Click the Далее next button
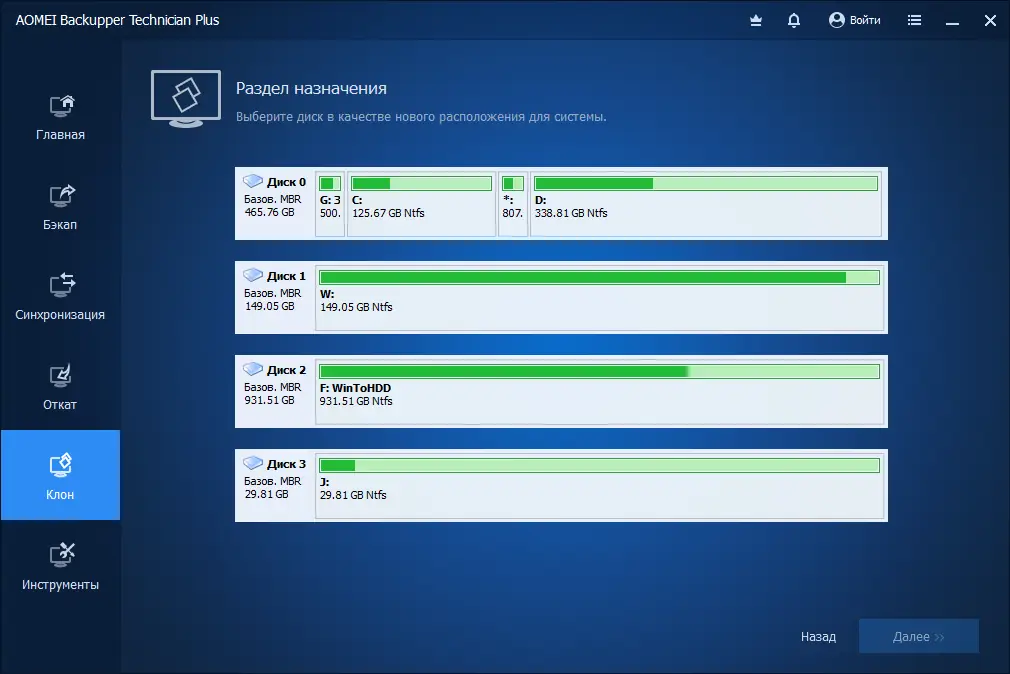Image resolution: width=1010 pixels, height=674 pixels. tap(919, 637)
